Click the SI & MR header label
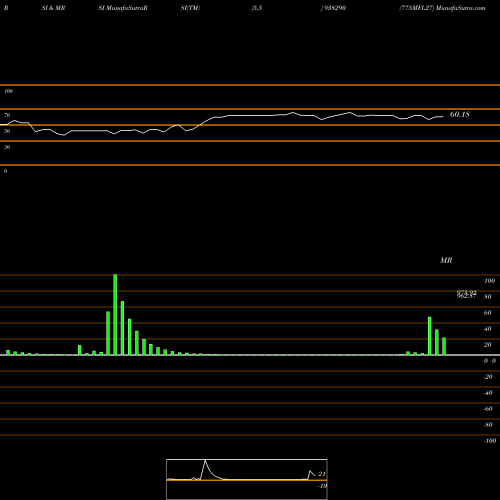 [53, 8]
